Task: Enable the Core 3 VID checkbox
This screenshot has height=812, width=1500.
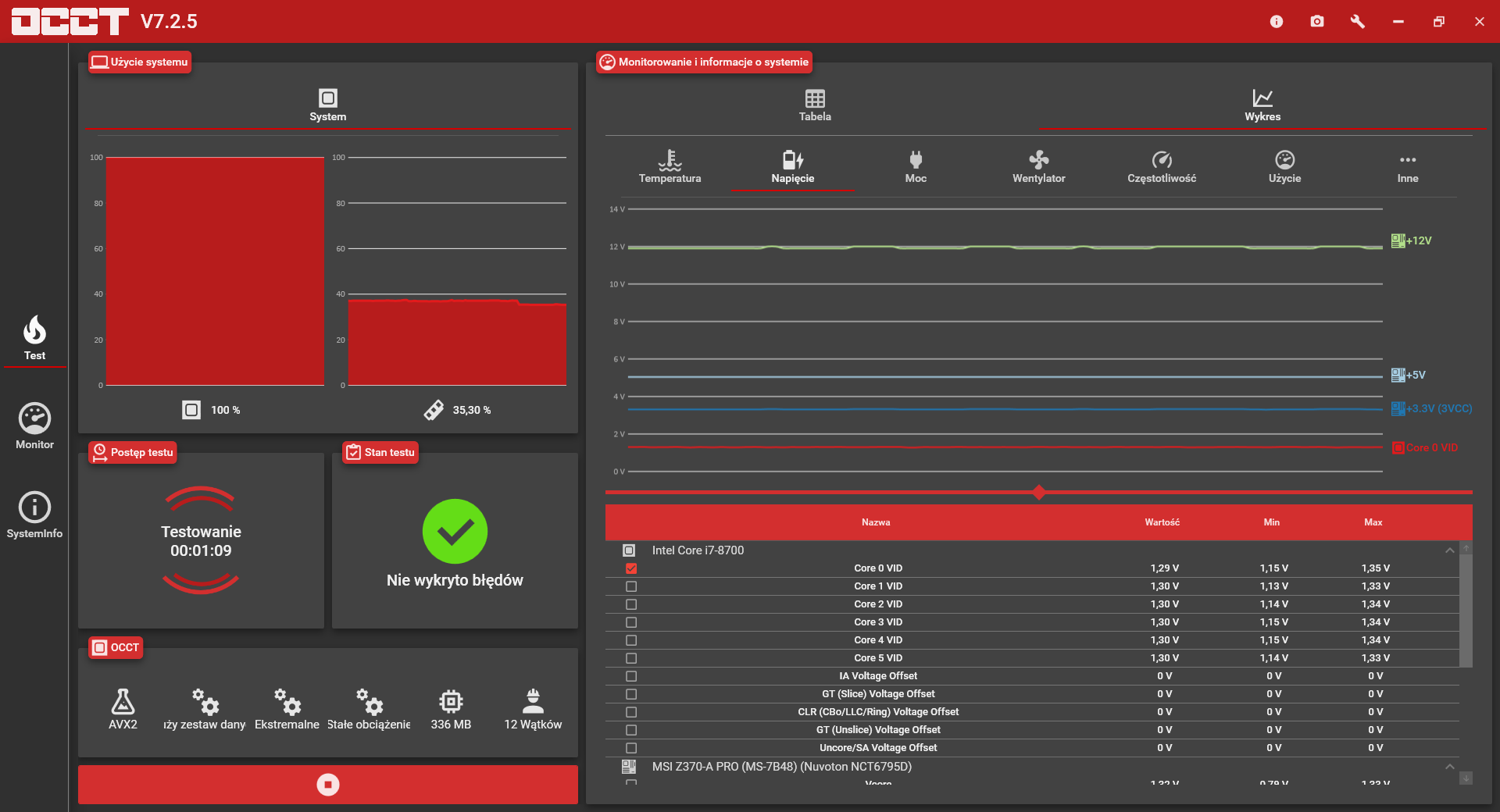Action: 631,622
